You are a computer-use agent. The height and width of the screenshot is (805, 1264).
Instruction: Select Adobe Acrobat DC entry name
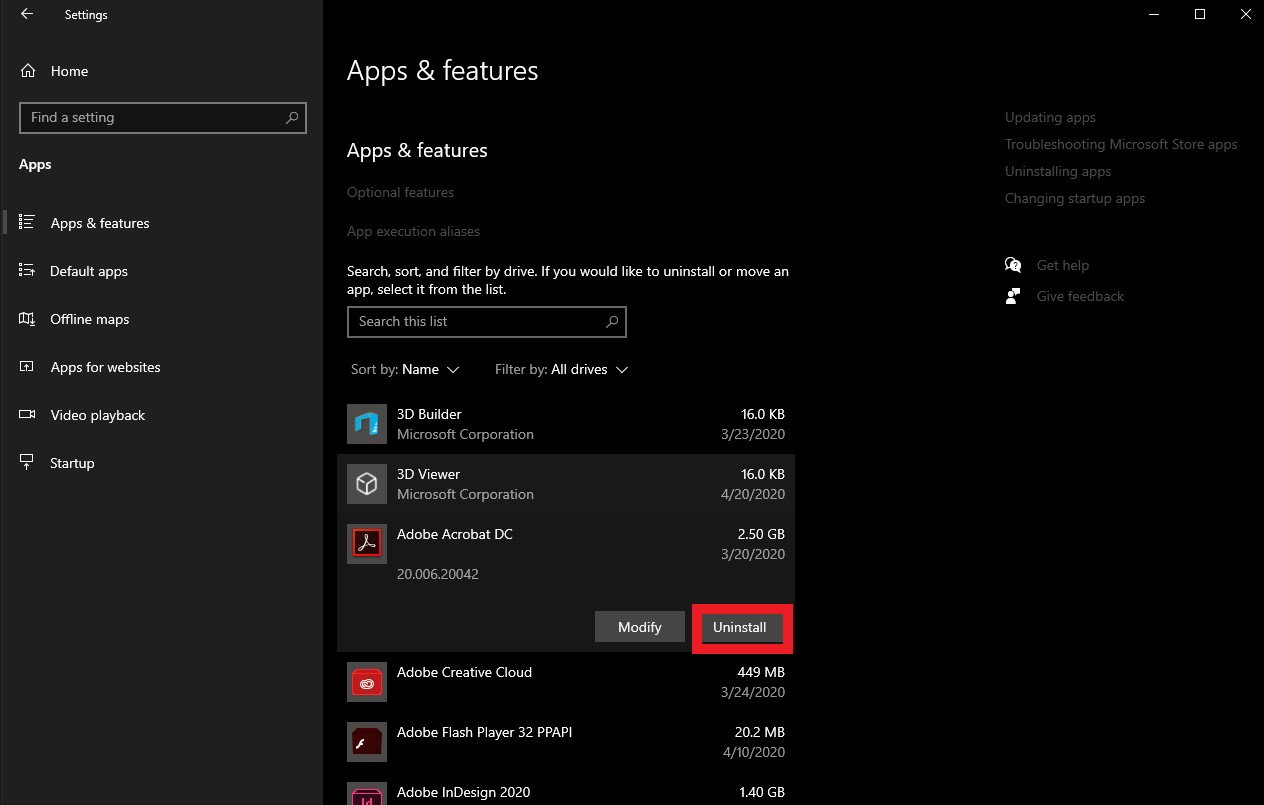coord(455,534)
